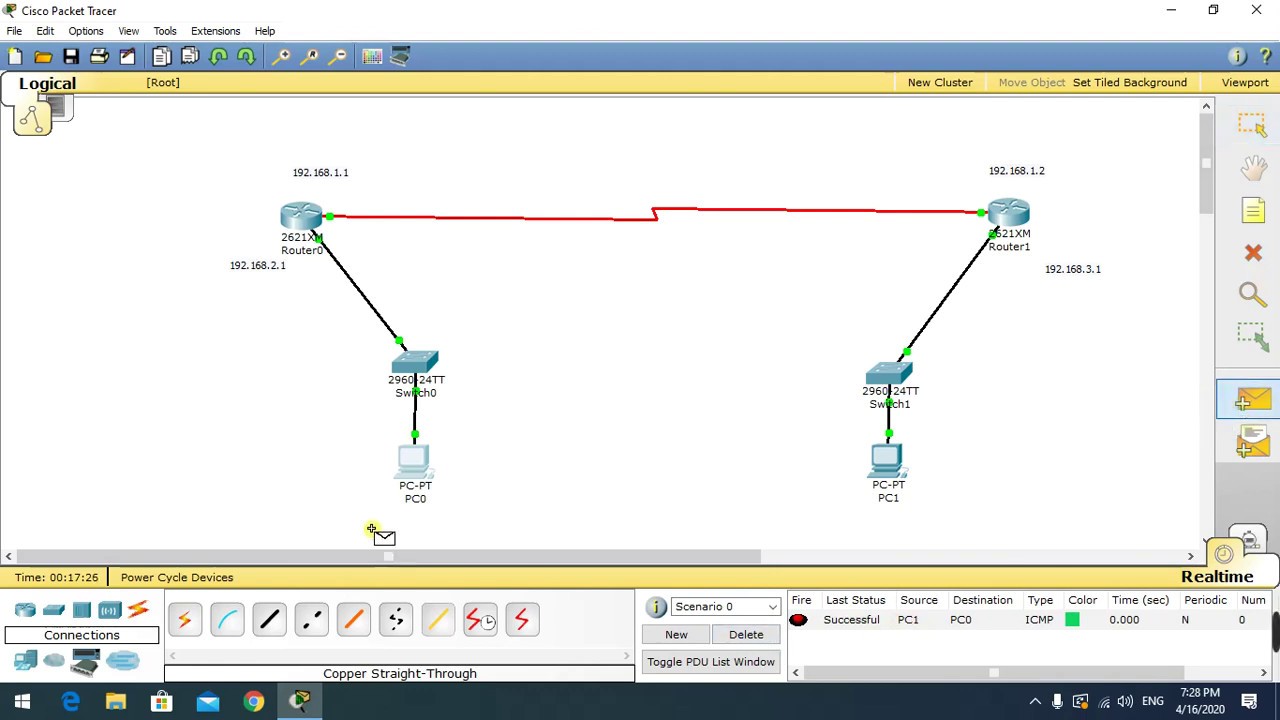Image resolution: width=1280 pixels, height=720 pixels.
Task: Choose the Inspect magnifier tool
Action: coord(1252,294)
